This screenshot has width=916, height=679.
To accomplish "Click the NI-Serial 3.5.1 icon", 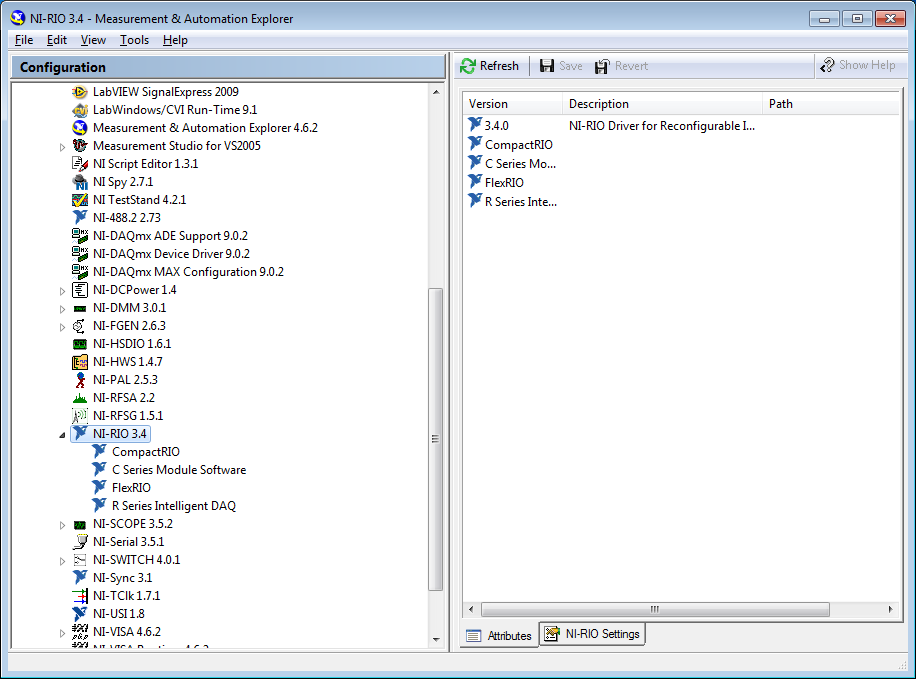I will coord(79,542).
